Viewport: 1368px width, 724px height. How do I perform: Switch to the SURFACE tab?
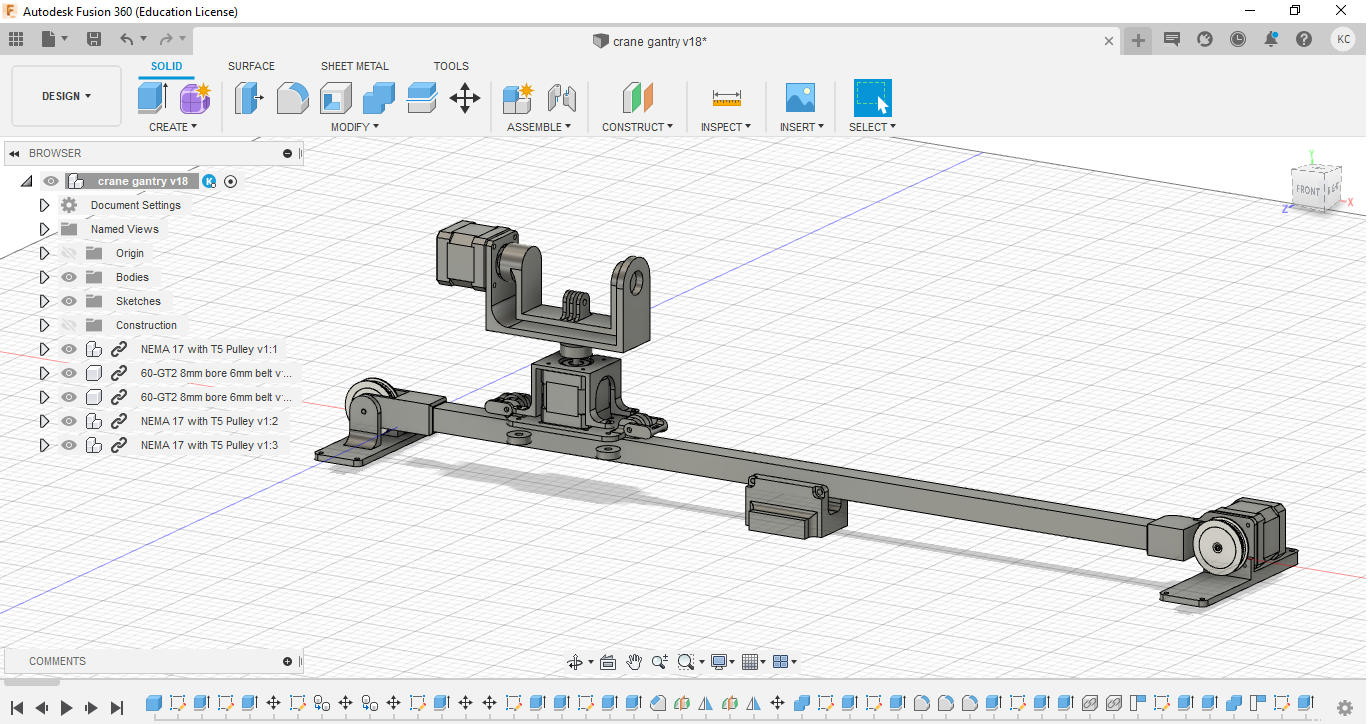pos(251,66)
